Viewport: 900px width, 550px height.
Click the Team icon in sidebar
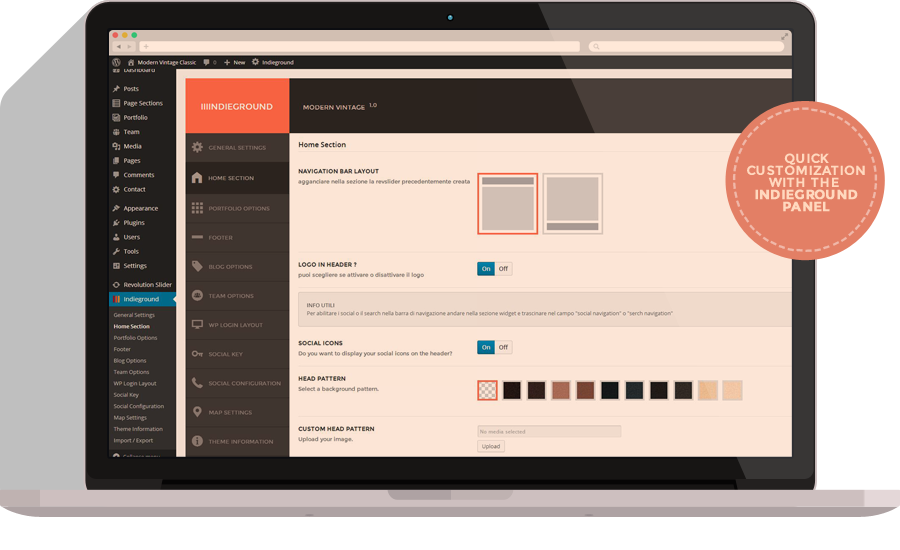[117, 131]
